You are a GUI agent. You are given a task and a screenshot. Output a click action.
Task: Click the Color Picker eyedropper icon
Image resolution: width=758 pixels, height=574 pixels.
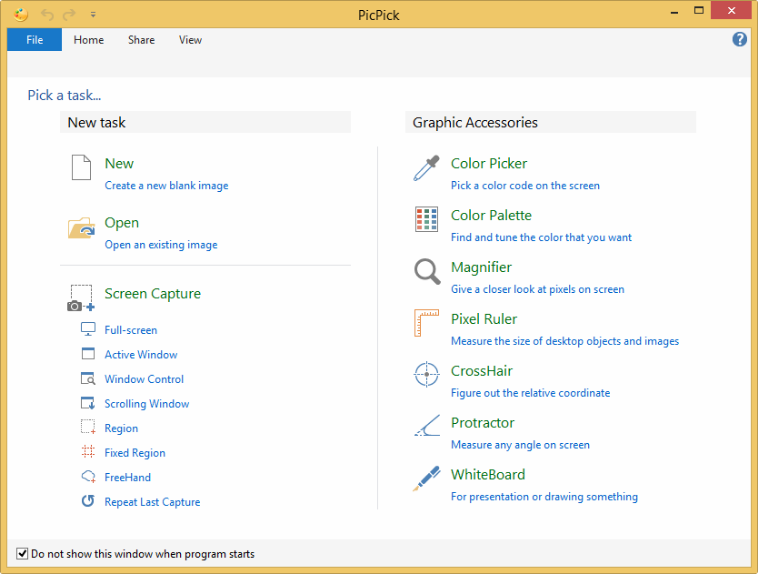tap(426, 168)
